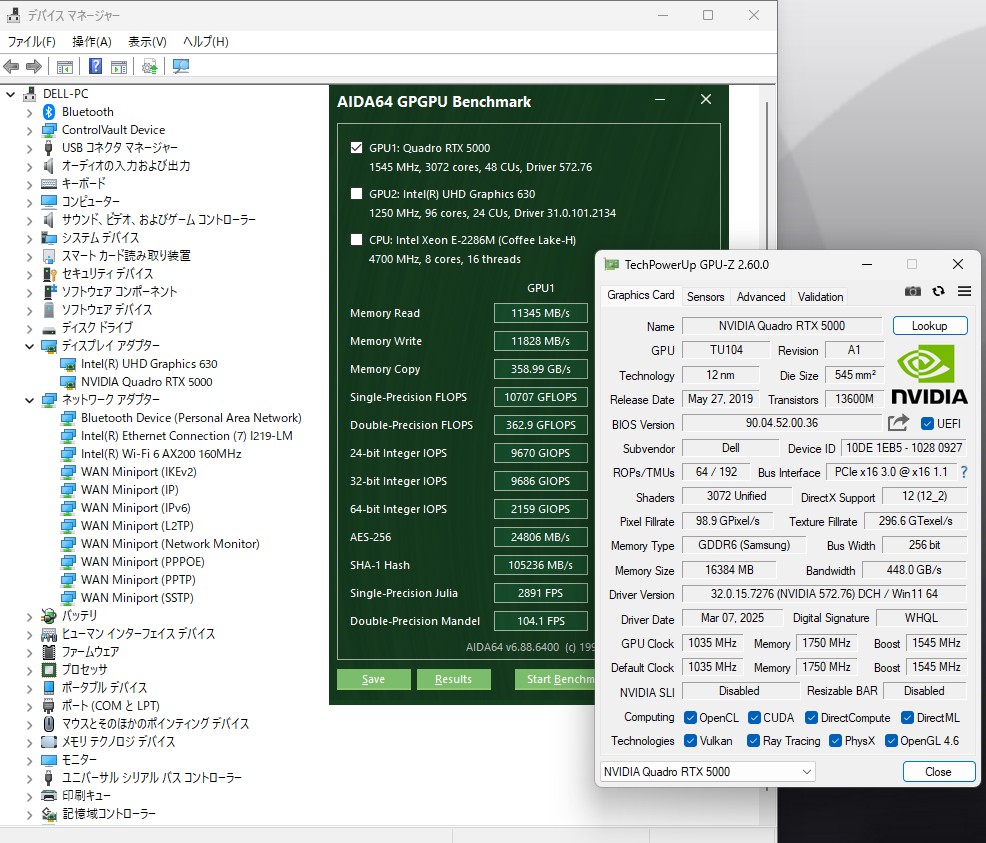
Task: Open the GPU selection dropdown in GPU-Z
Action: coord(707,771)
